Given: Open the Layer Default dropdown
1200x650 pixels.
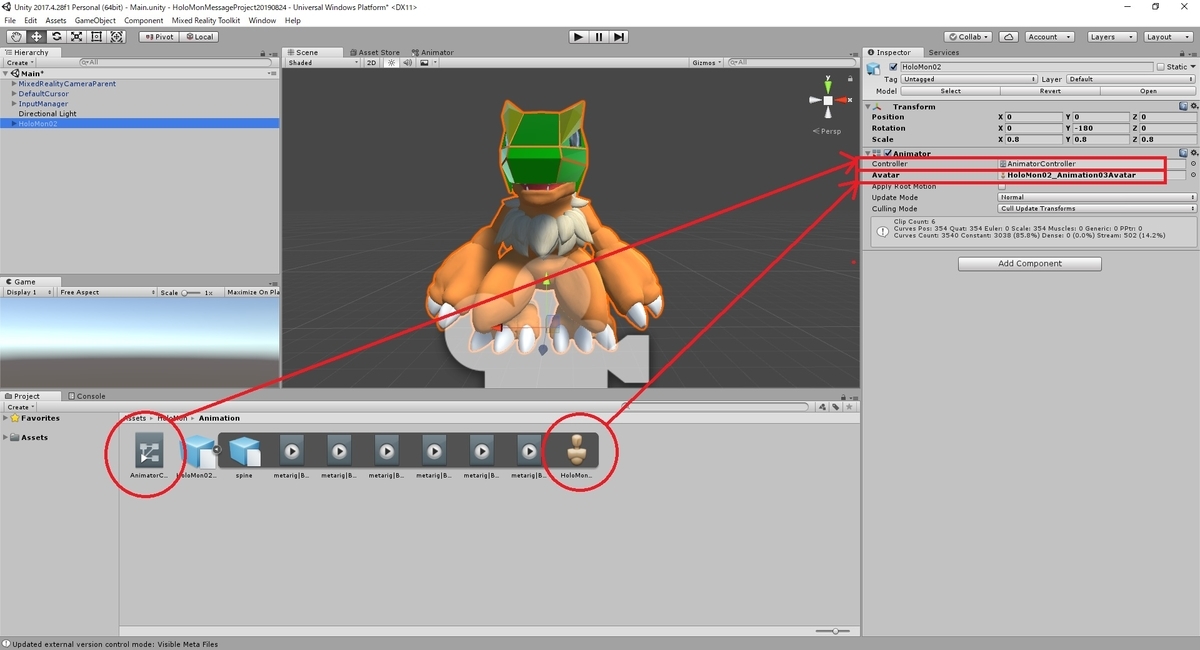Looking at the screenshot, I should tap(1131, 79).
